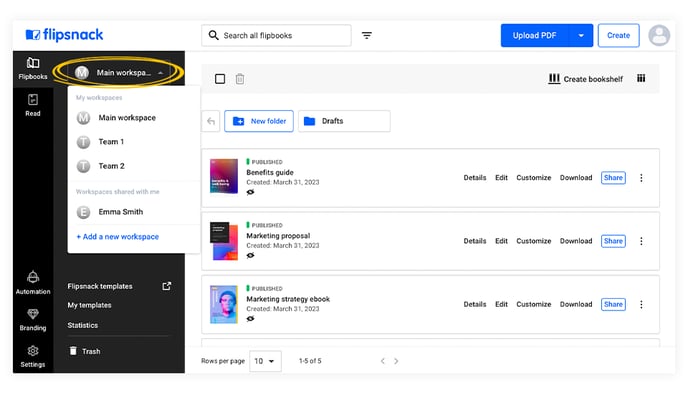The width and height of the screenshot is (688, 394).
Task: Download the Benefits guide flipbook
Action: 576,178
